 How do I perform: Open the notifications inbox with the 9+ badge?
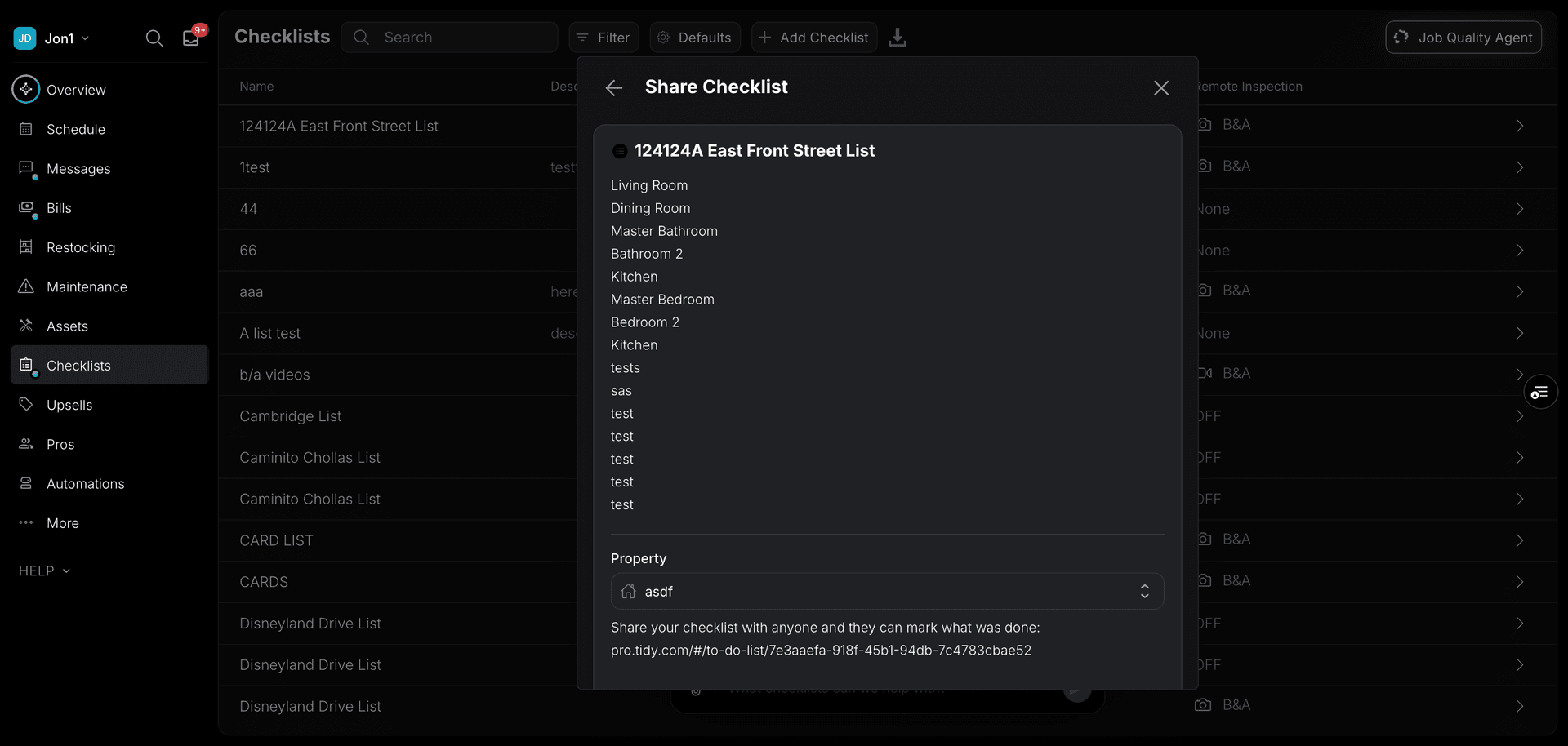point(190,38)
